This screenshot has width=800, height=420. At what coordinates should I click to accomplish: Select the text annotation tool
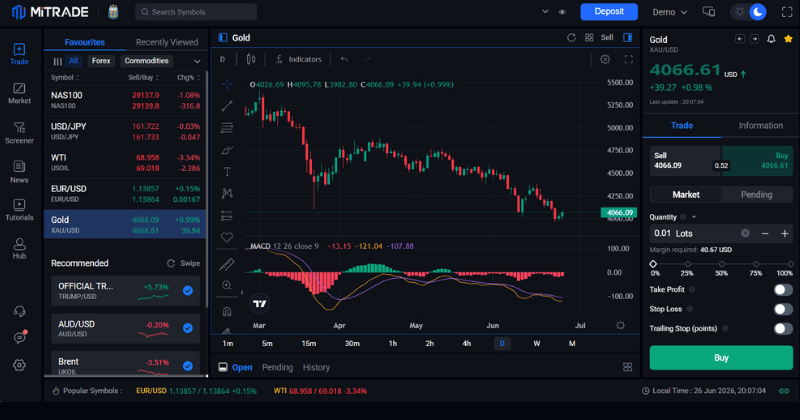click(227, 172)
